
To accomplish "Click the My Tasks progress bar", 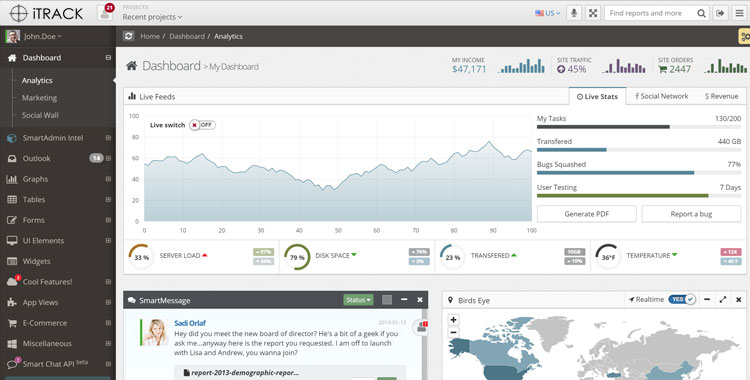I will 639,127.
